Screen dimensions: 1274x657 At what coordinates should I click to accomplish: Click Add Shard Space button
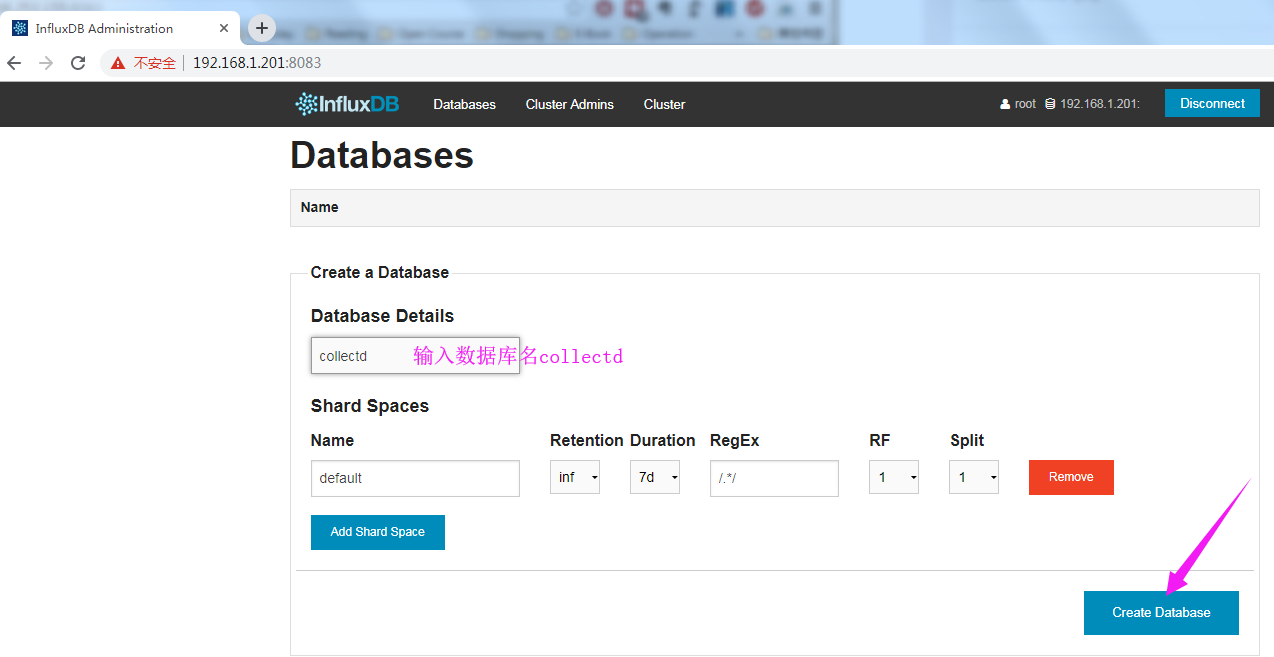(378, 532)
